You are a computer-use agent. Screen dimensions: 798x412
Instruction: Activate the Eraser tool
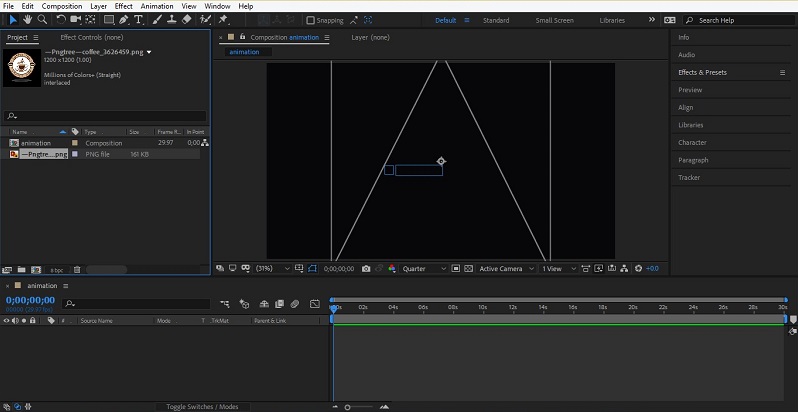pos(187,19)
